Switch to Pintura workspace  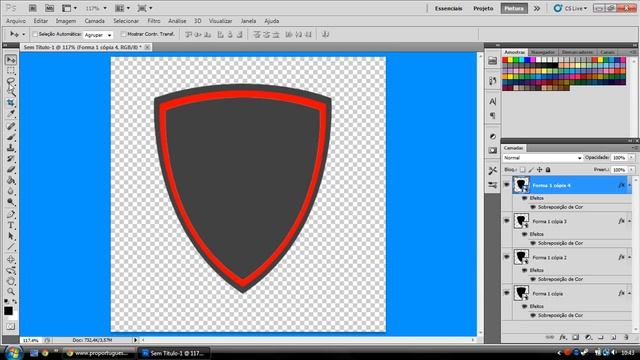[x=514, y=8]
